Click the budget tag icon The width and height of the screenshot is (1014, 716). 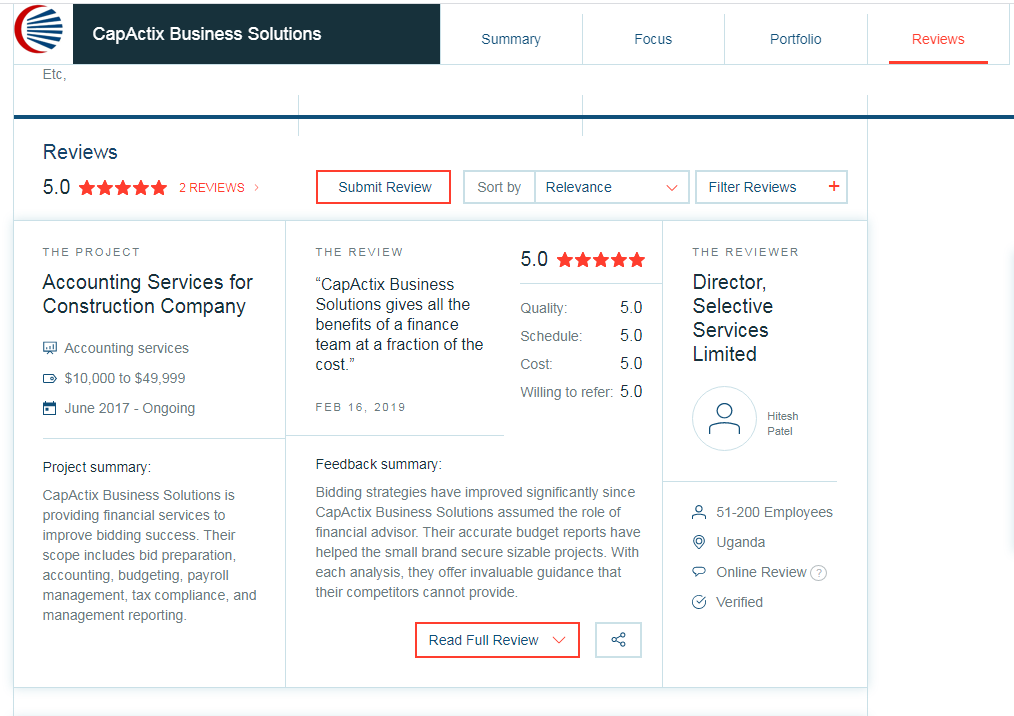[x=50, y=378]
